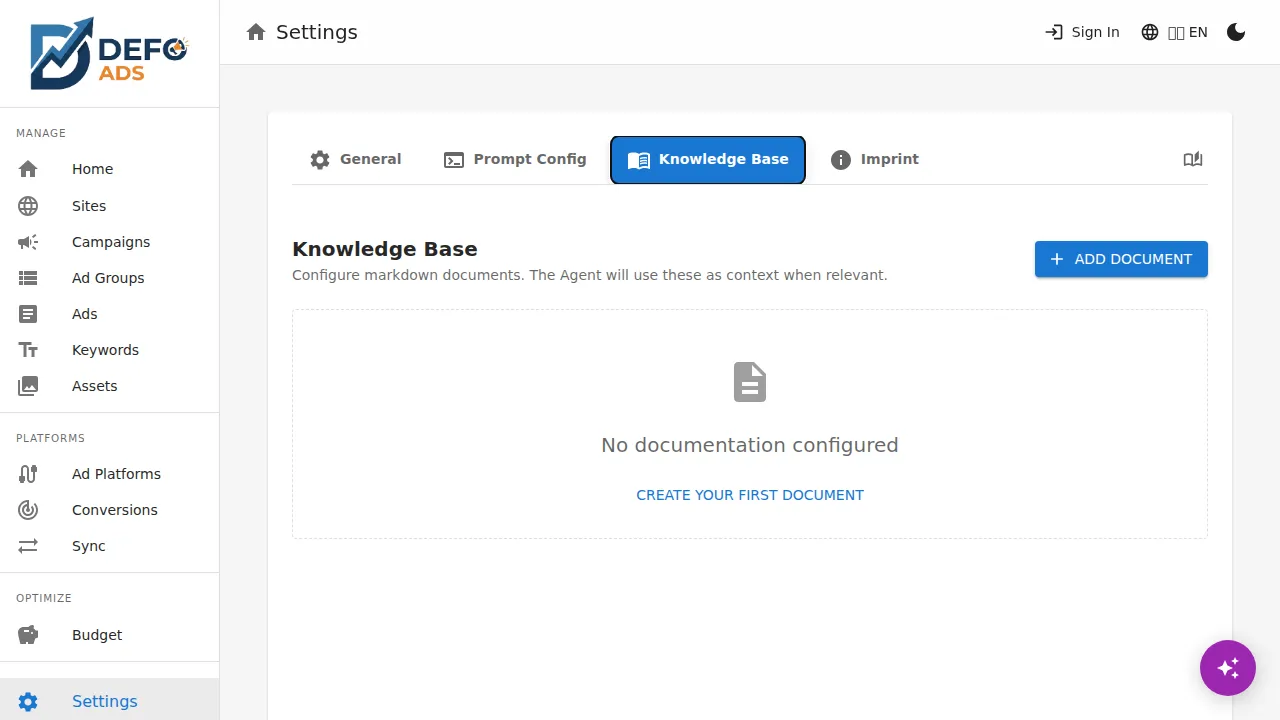This screenshot has width=1280, height=720.
Task: Click the Ads document icon in sidebar
Action: coord(28,314)
